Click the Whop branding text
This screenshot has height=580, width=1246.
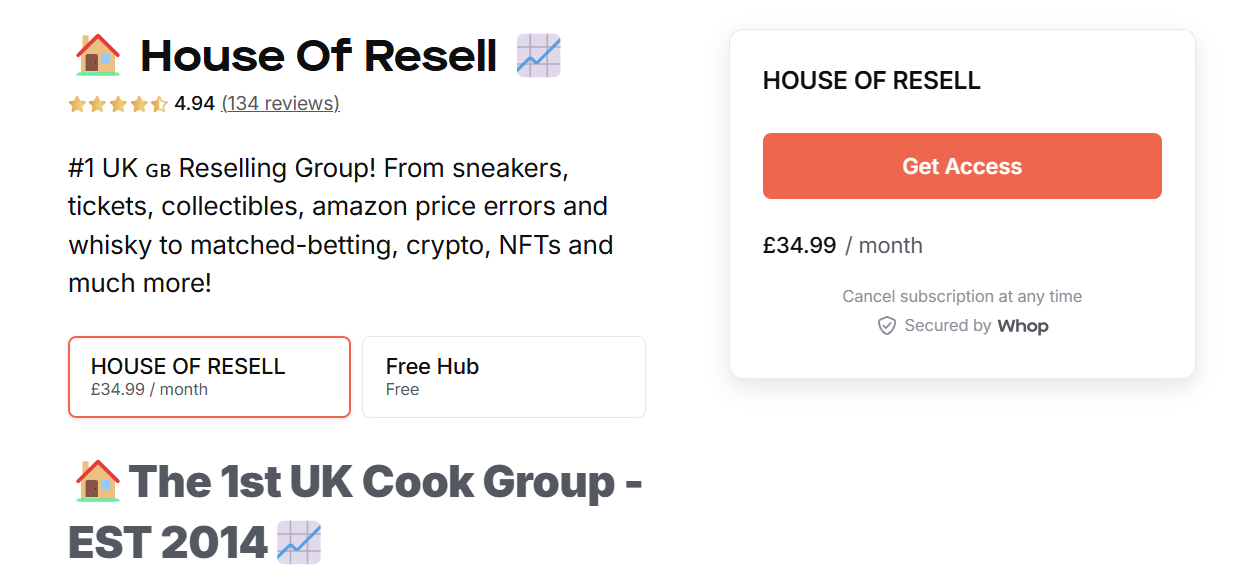[x=1023, y=325]
